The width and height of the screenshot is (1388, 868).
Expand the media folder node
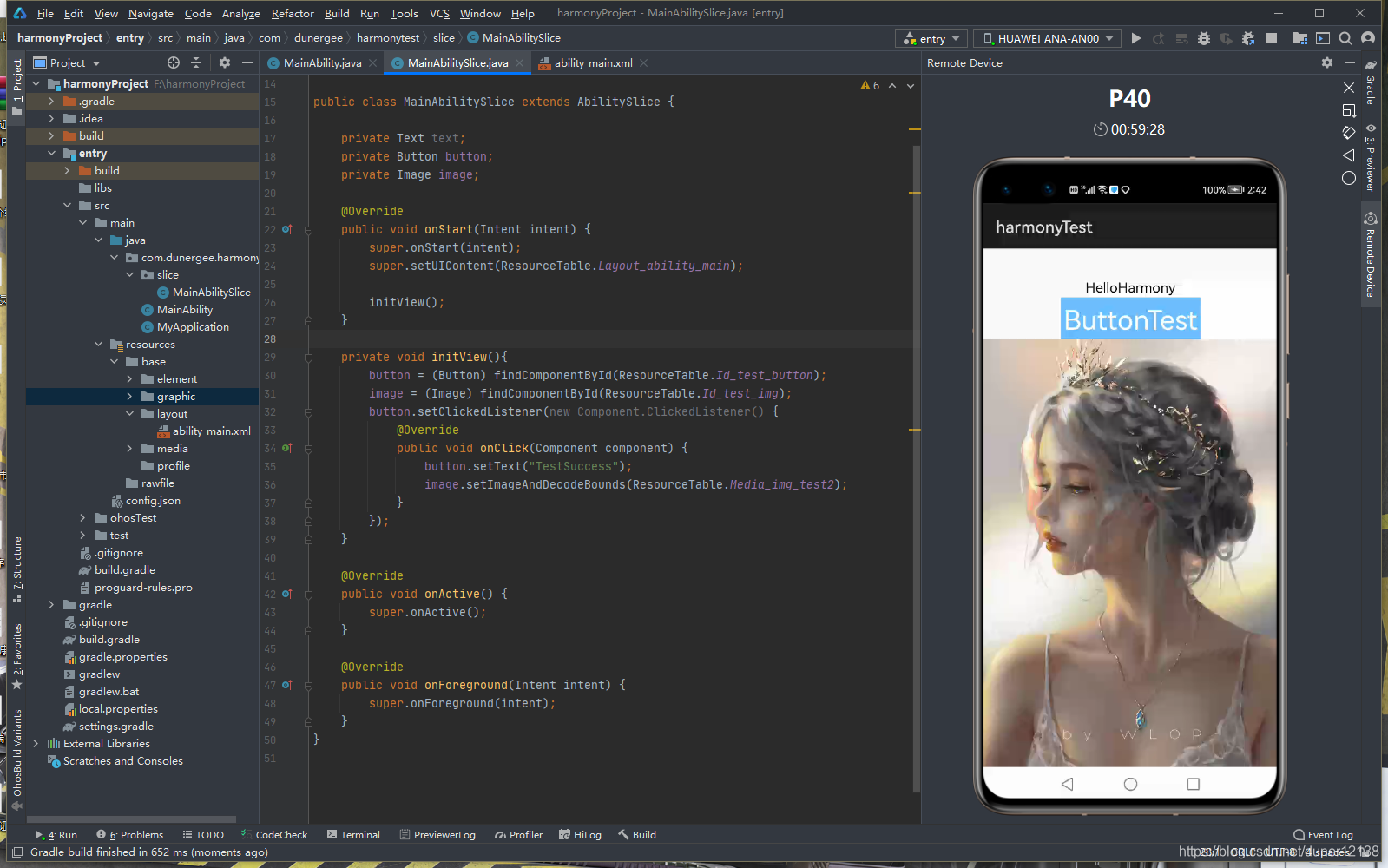(130, 449)
